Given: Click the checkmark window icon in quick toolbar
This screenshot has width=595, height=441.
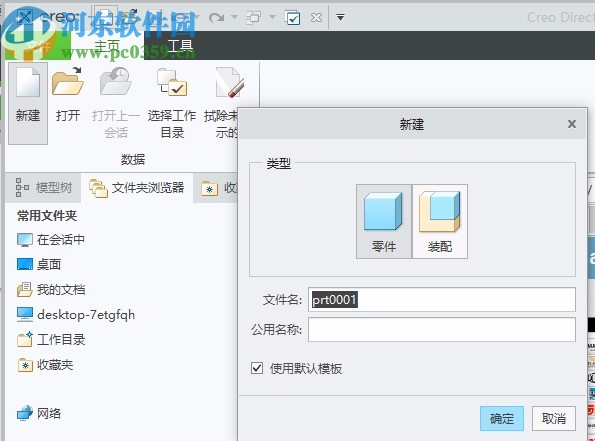Looking at the screenshot, I should click(293, 17).
